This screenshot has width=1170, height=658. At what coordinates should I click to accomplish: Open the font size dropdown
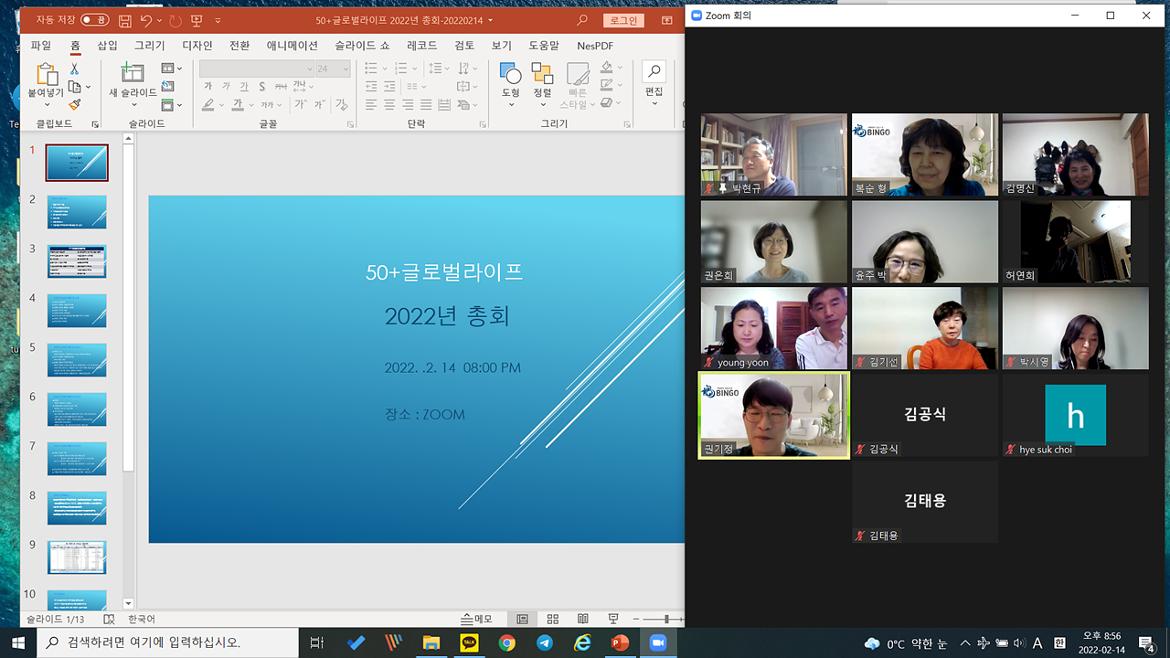pyautogui.click(x=345, y=68)
